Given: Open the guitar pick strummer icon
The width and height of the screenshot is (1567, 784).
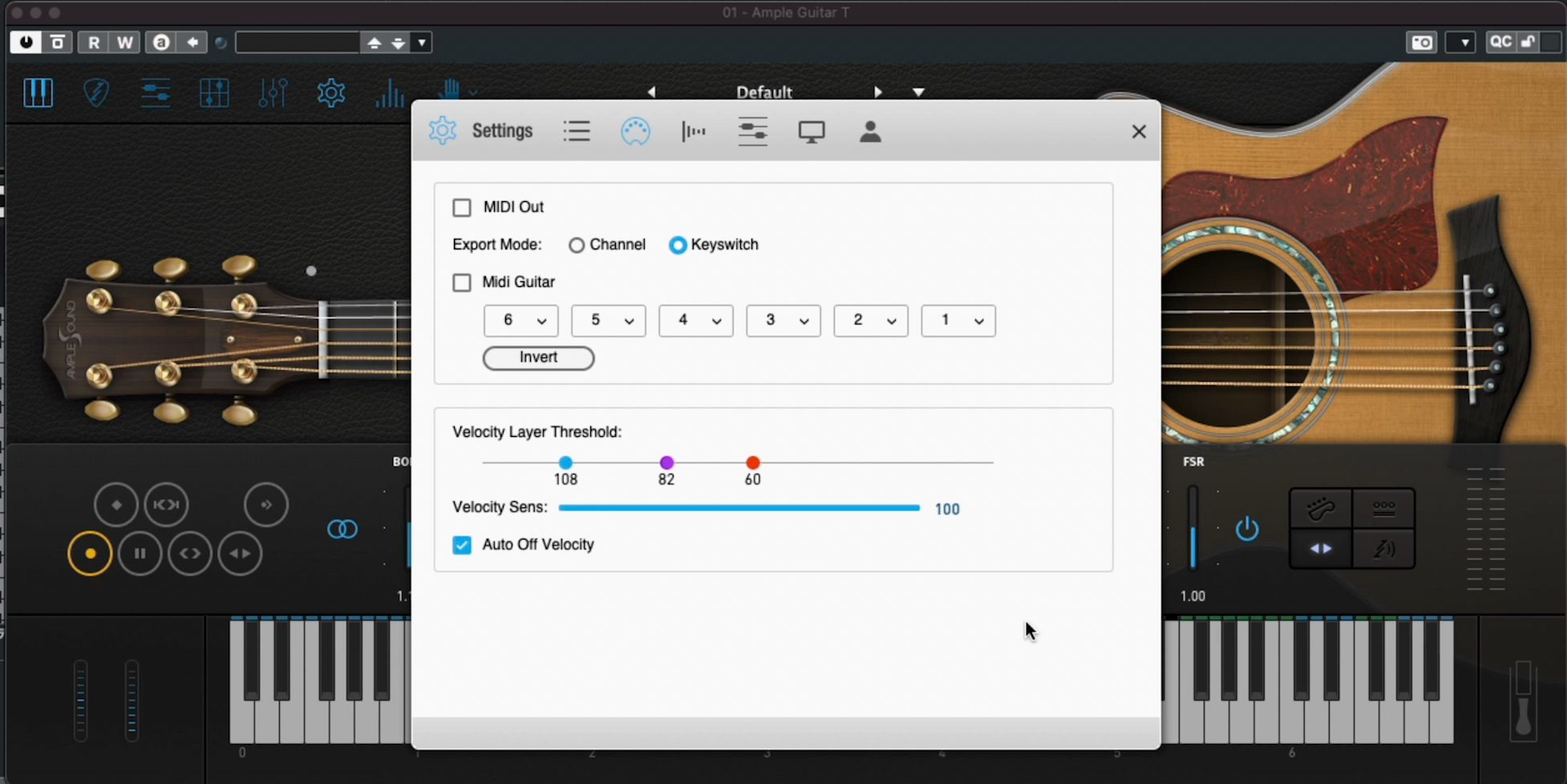Looking at the screenshot, I should (x=96, y=94).
